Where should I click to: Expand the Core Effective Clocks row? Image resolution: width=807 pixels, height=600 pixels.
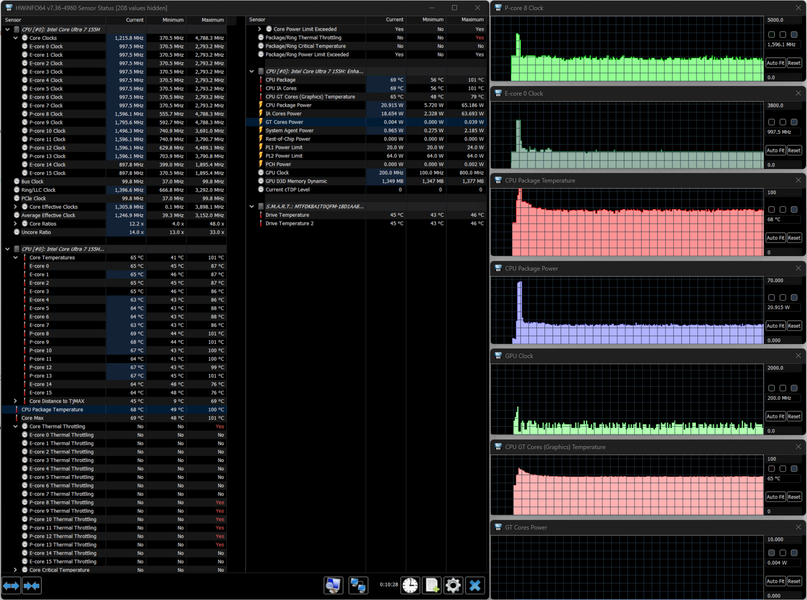point(15,207)
